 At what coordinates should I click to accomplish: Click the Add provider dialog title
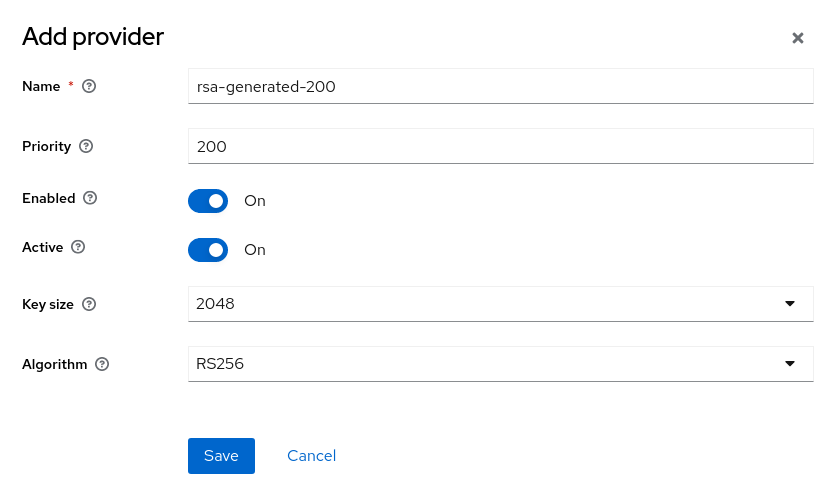93,37
